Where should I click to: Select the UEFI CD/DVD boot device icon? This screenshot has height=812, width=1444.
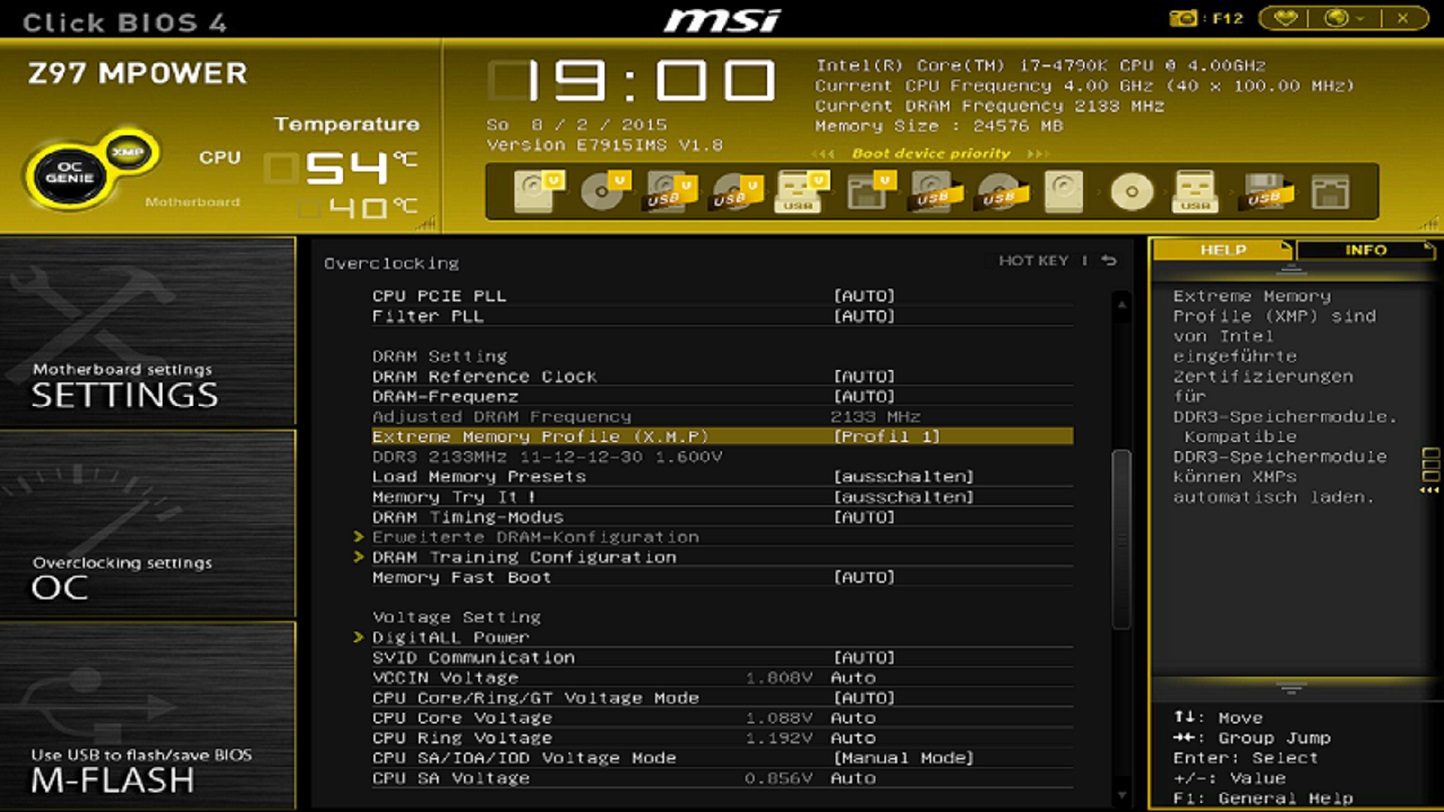[x=604, y=191]
